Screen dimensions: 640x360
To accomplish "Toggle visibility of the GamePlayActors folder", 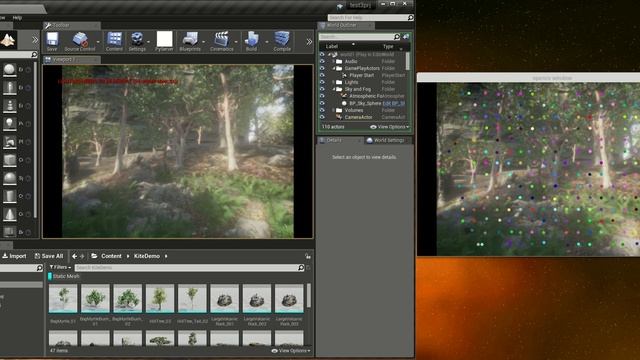I will (322, 68).
